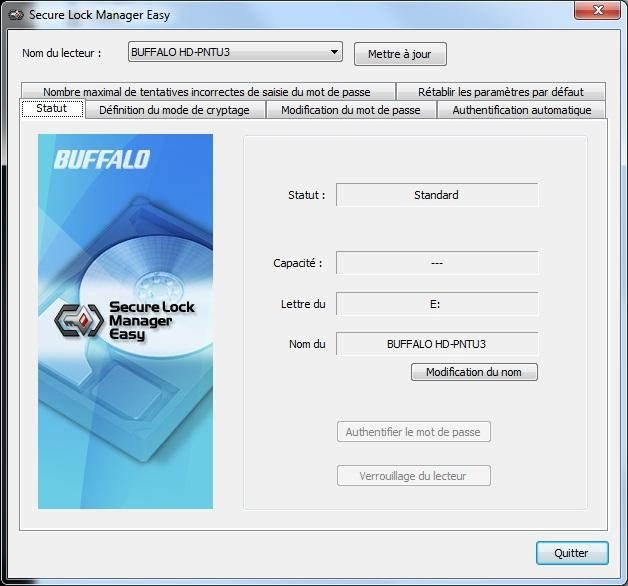The image size is (628, 586).
Task: Close the Secure Lock Manager Easy window
Action: tap(598, 10)
